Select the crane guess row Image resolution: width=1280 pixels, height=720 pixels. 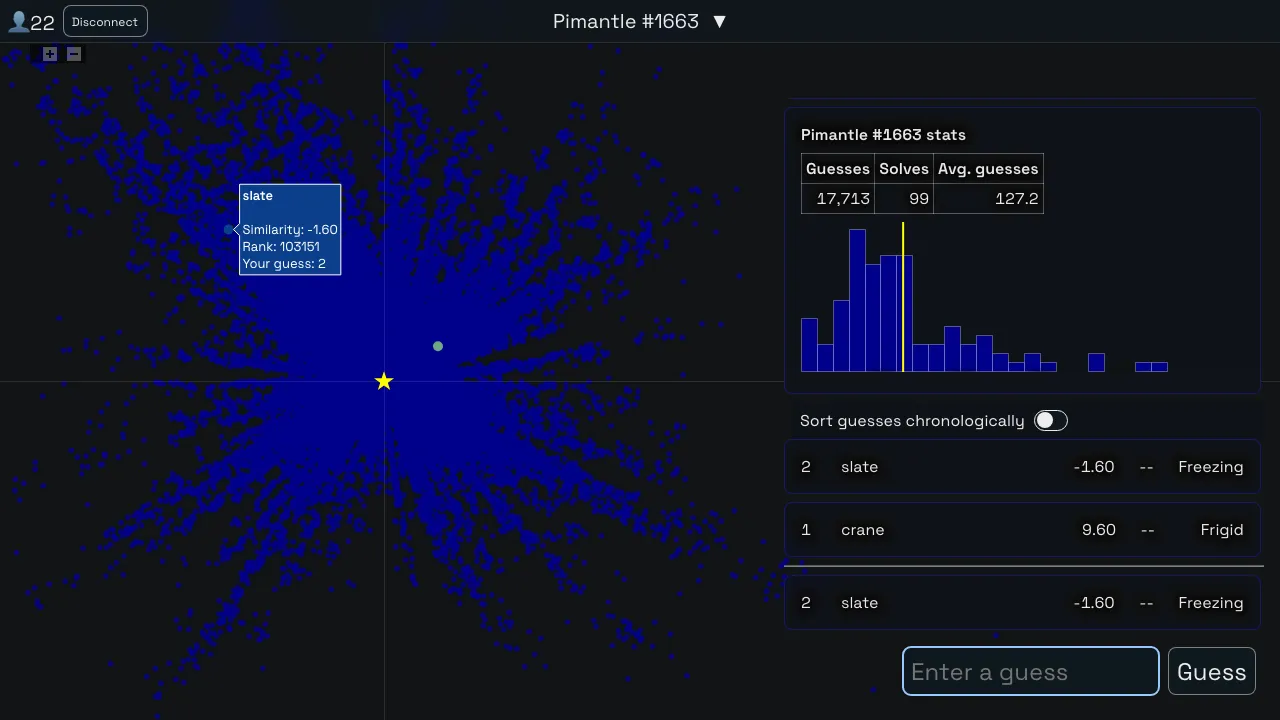tap(1022, 530)
